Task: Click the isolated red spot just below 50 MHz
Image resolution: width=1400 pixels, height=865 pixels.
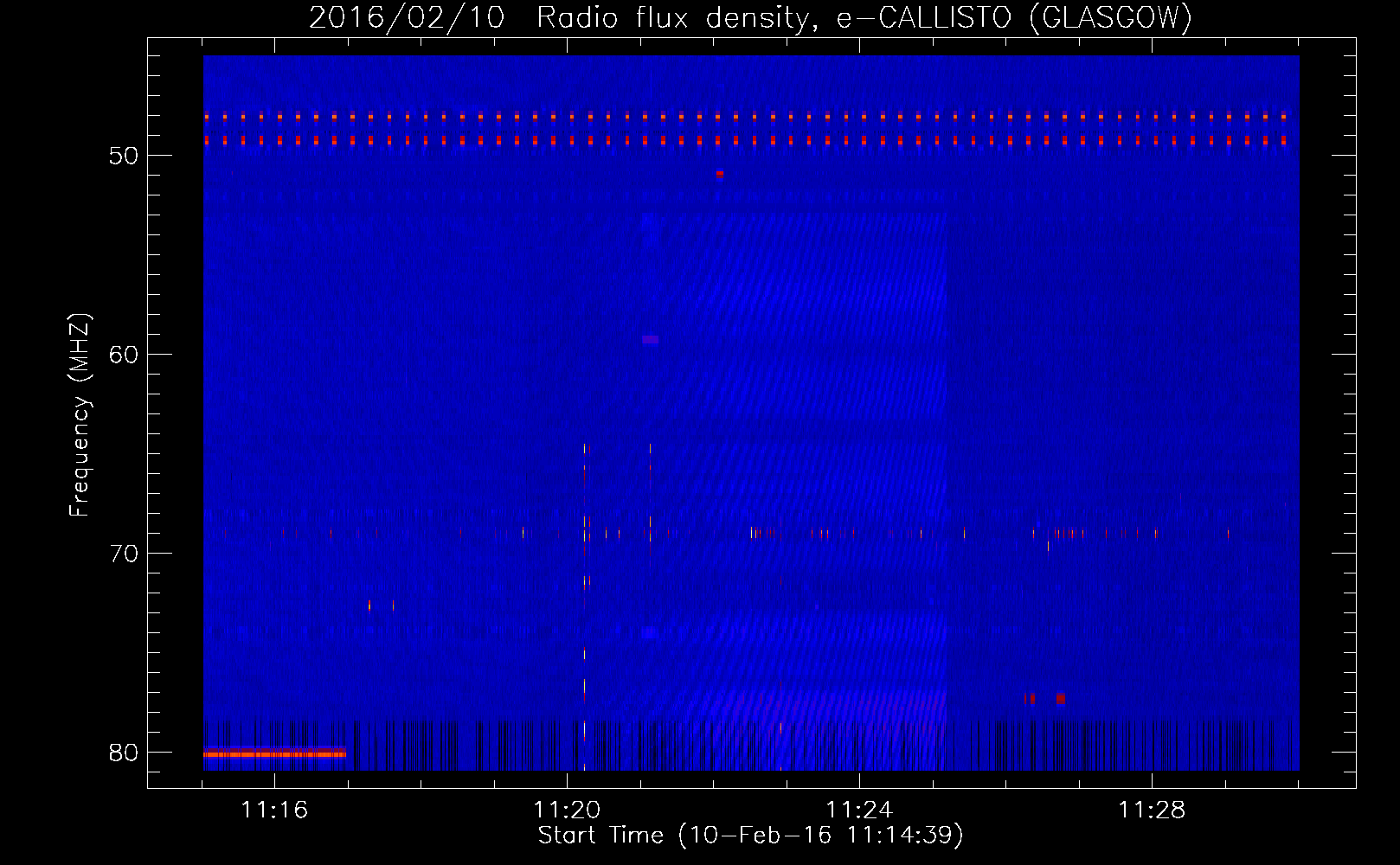Action: tap(719, 174)
